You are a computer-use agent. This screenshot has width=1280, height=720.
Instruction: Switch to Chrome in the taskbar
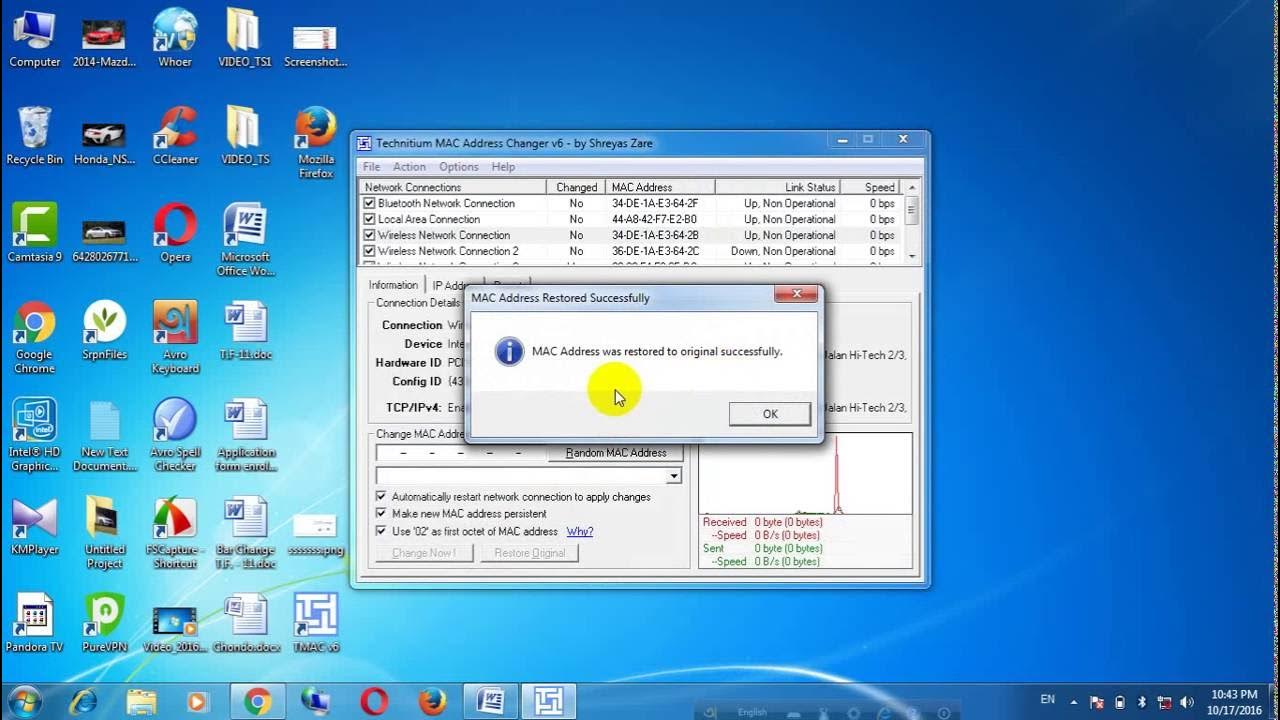(x=257, y=702)
